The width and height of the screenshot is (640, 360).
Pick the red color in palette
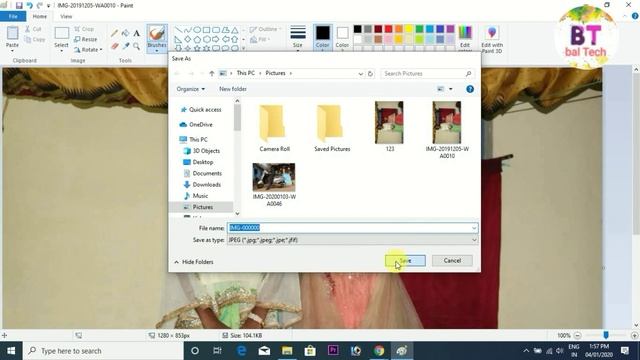click(388, 29)
